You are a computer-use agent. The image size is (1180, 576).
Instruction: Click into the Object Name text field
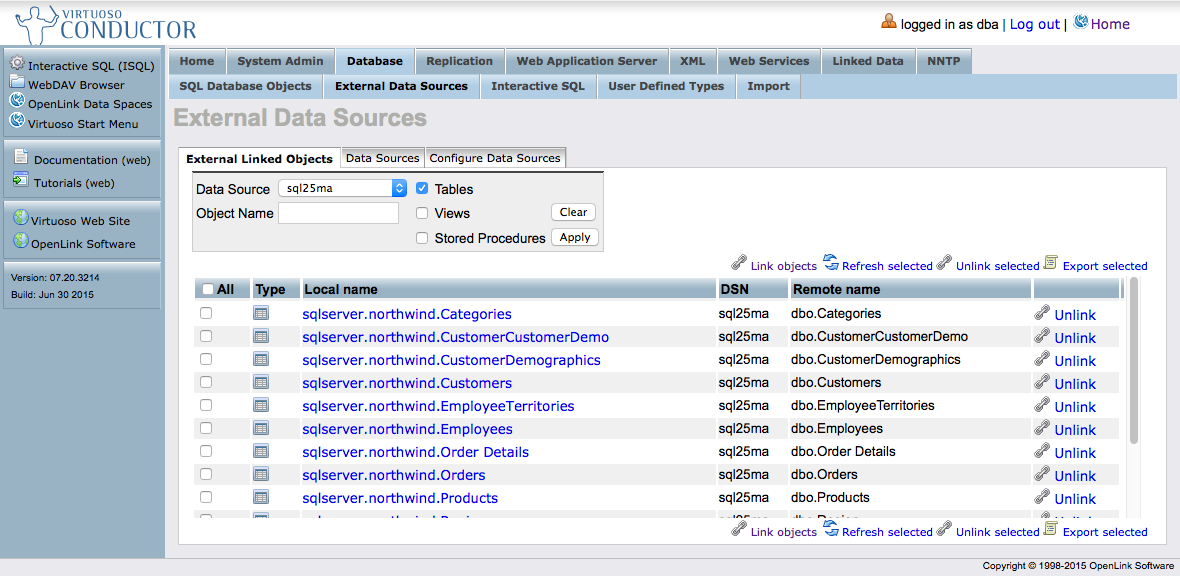[x=338, y=213]
